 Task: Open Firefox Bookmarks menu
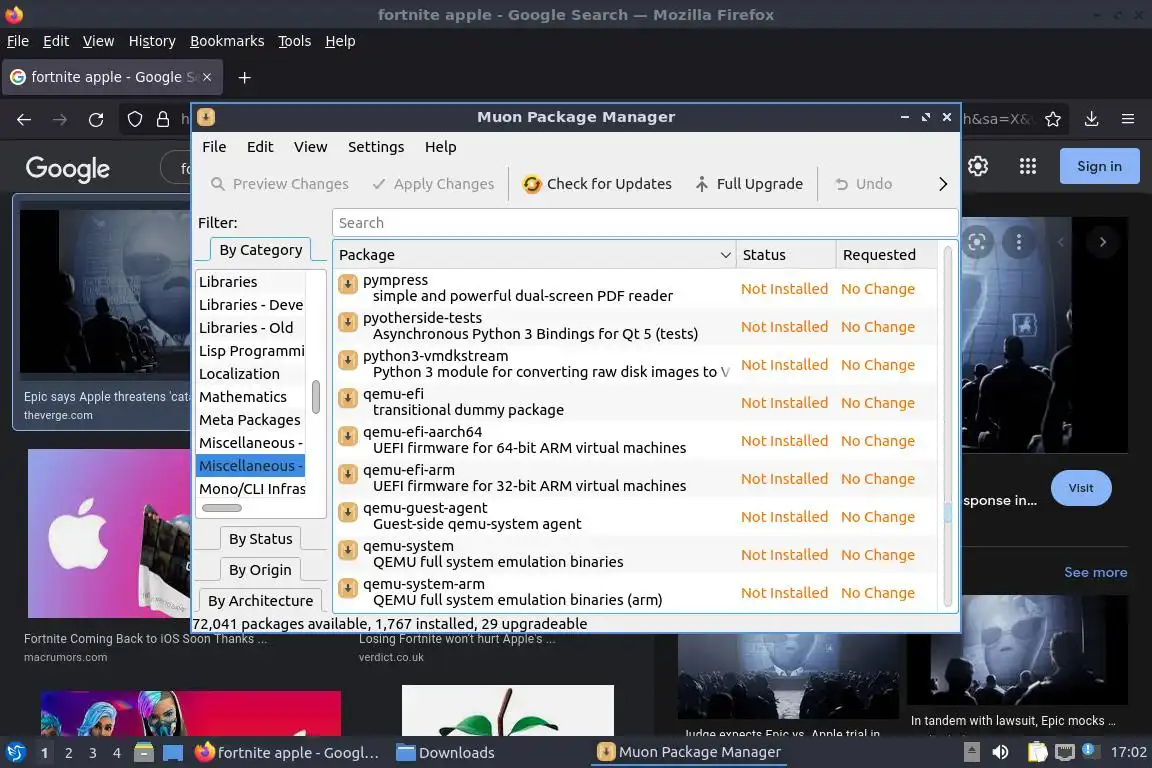[227, 41]
